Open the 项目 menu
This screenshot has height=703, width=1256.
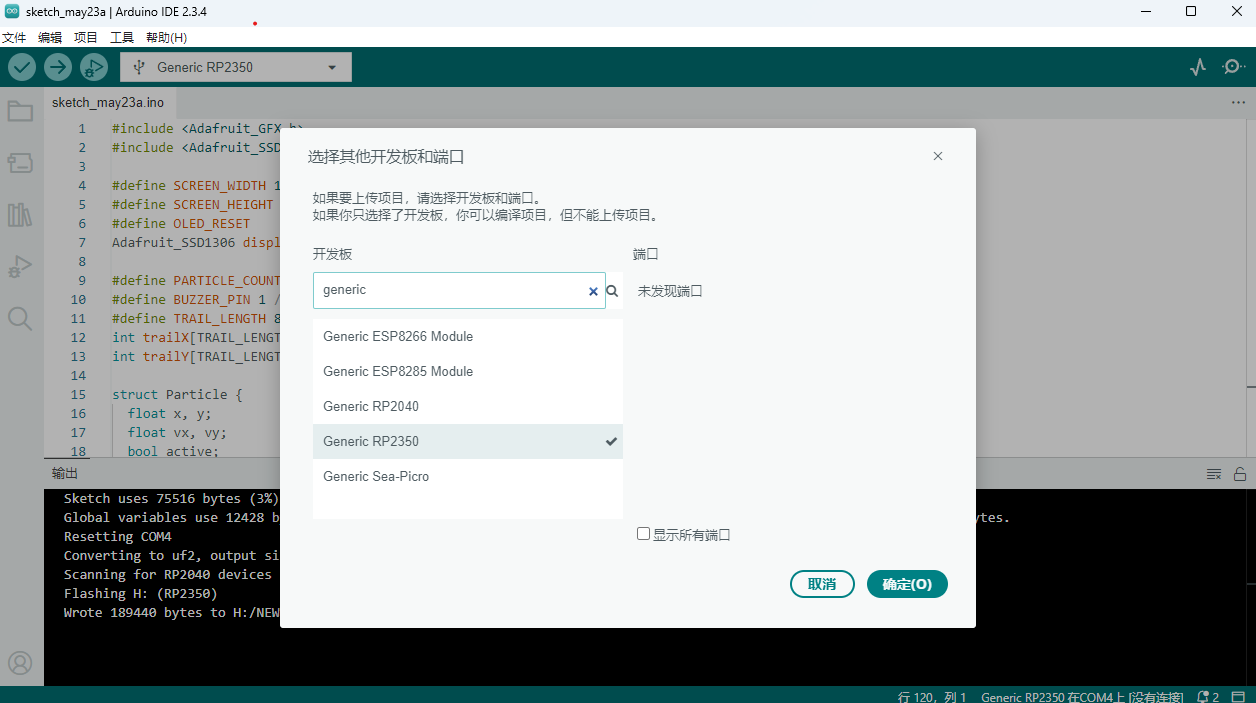[86, 37]
